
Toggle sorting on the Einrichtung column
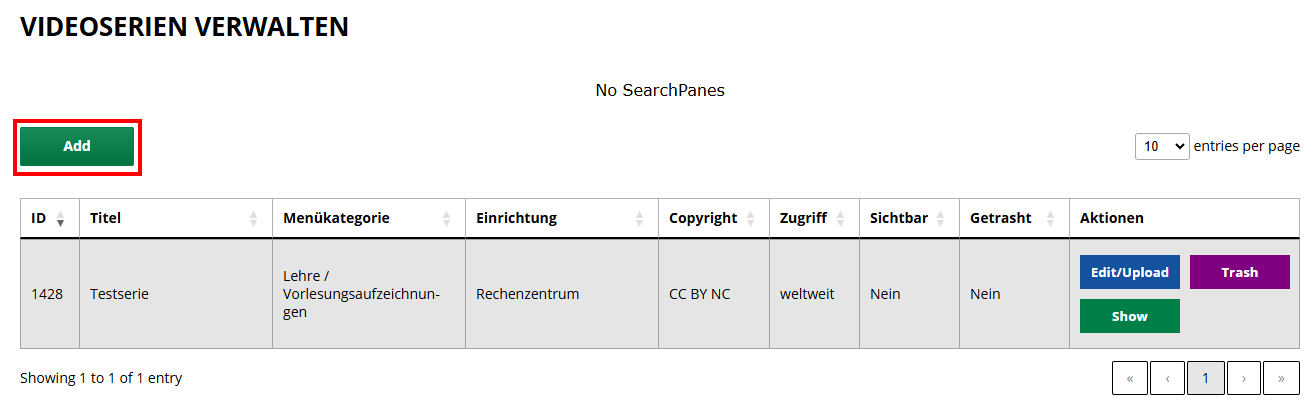[639, 218]
